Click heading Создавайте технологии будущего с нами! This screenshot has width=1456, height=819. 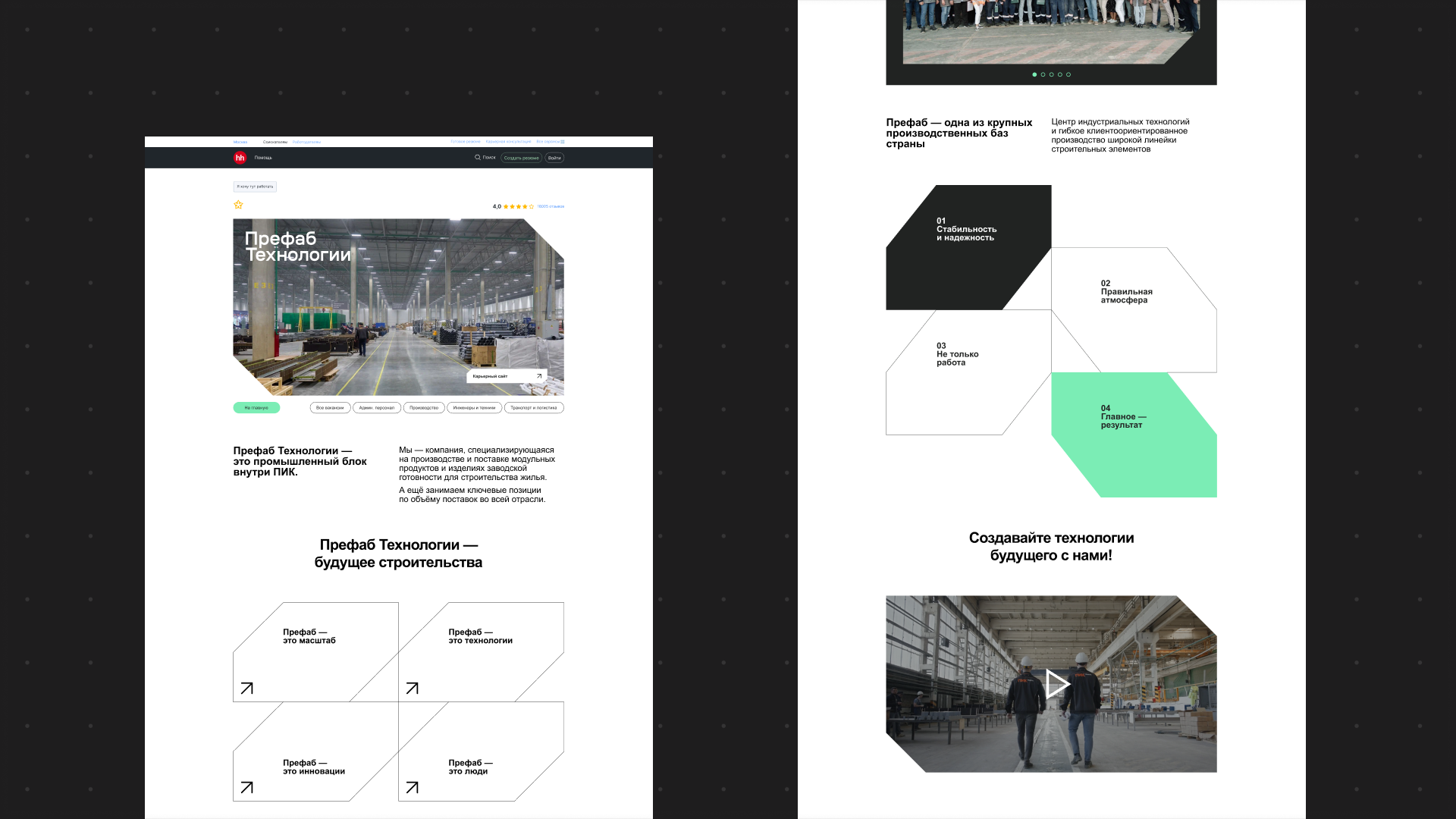coord(1051,547)
